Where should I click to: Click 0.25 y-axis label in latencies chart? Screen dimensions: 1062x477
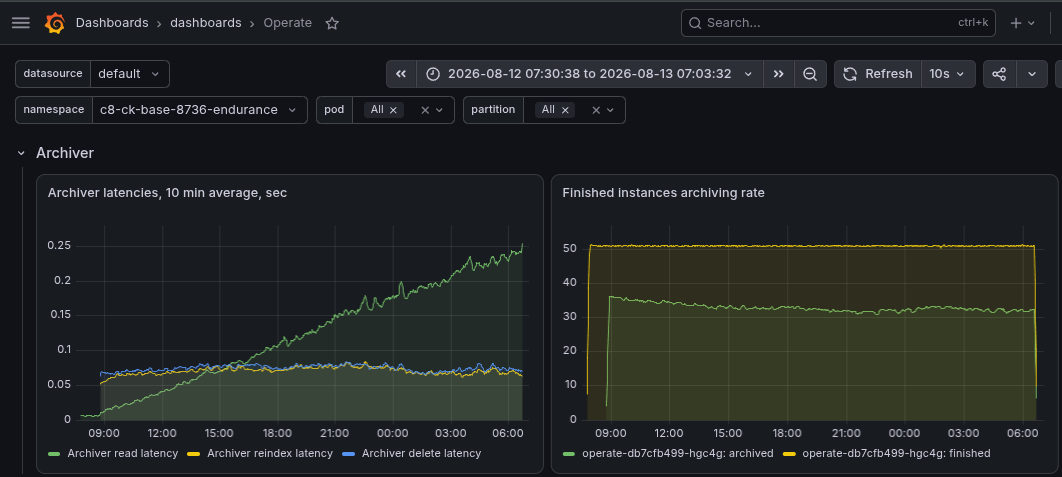[x=59, y=245]
